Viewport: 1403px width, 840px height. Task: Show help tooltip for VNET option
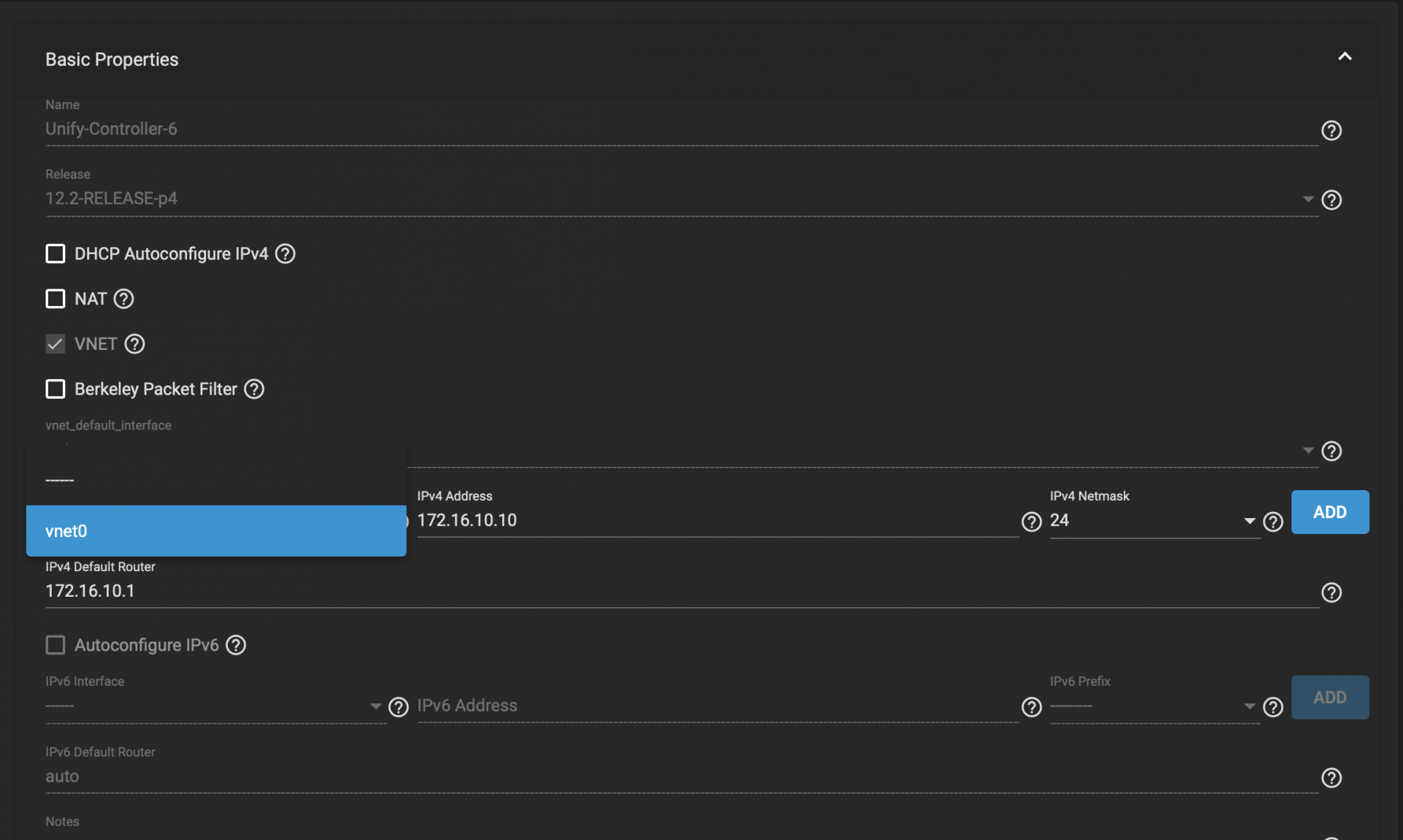[x=134, y=344]
